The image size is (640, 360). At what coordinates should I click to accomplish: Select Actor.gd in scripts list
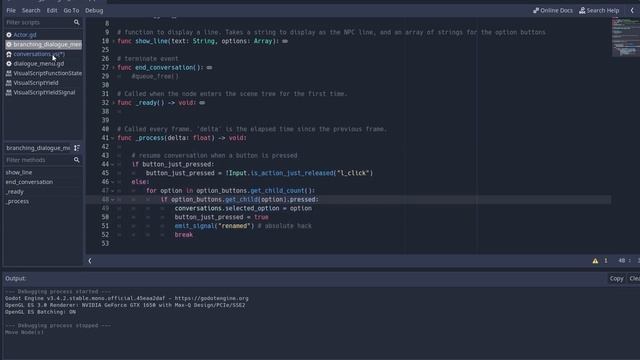[x=25, y=35]
